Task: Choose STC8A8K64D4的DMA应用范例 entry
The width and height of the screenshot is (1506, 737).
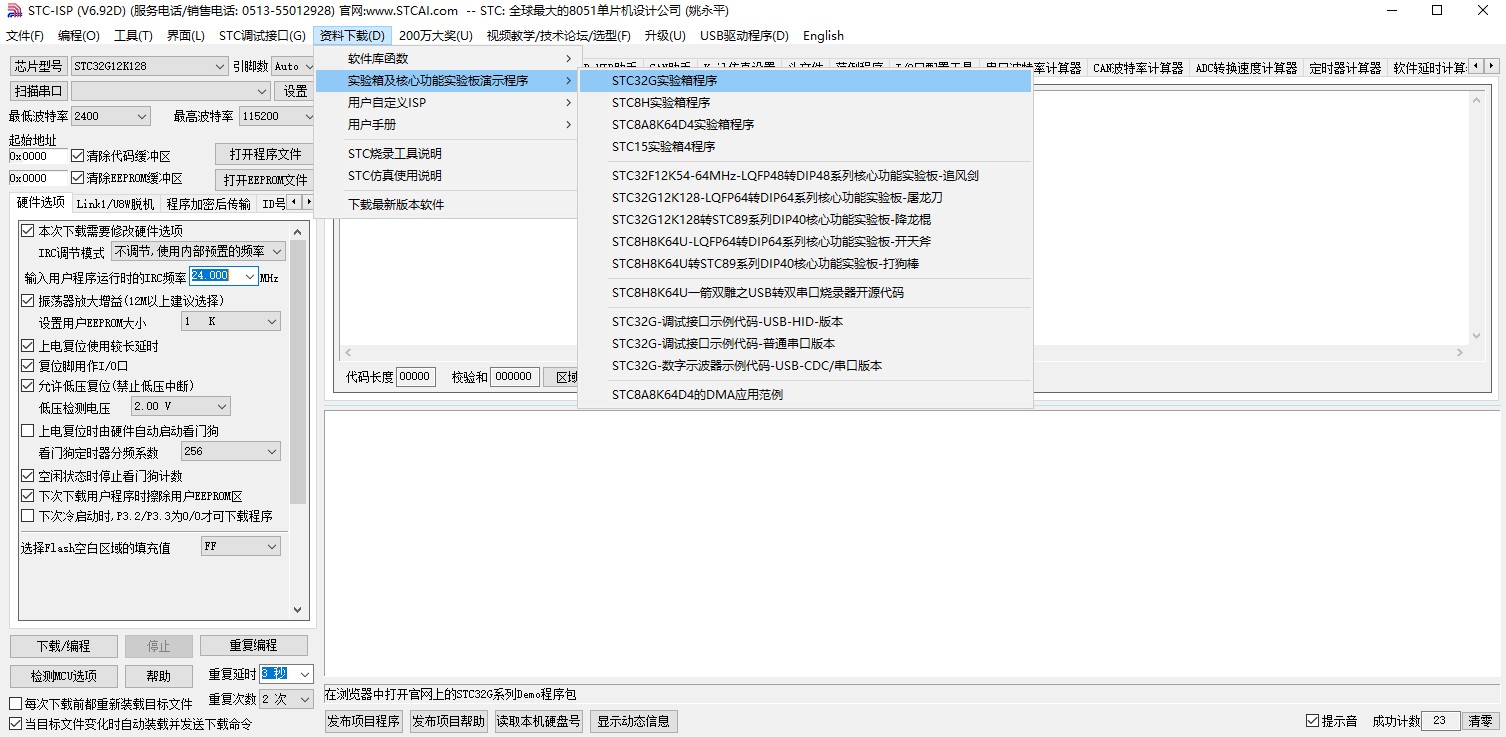Action: (805, 395)
